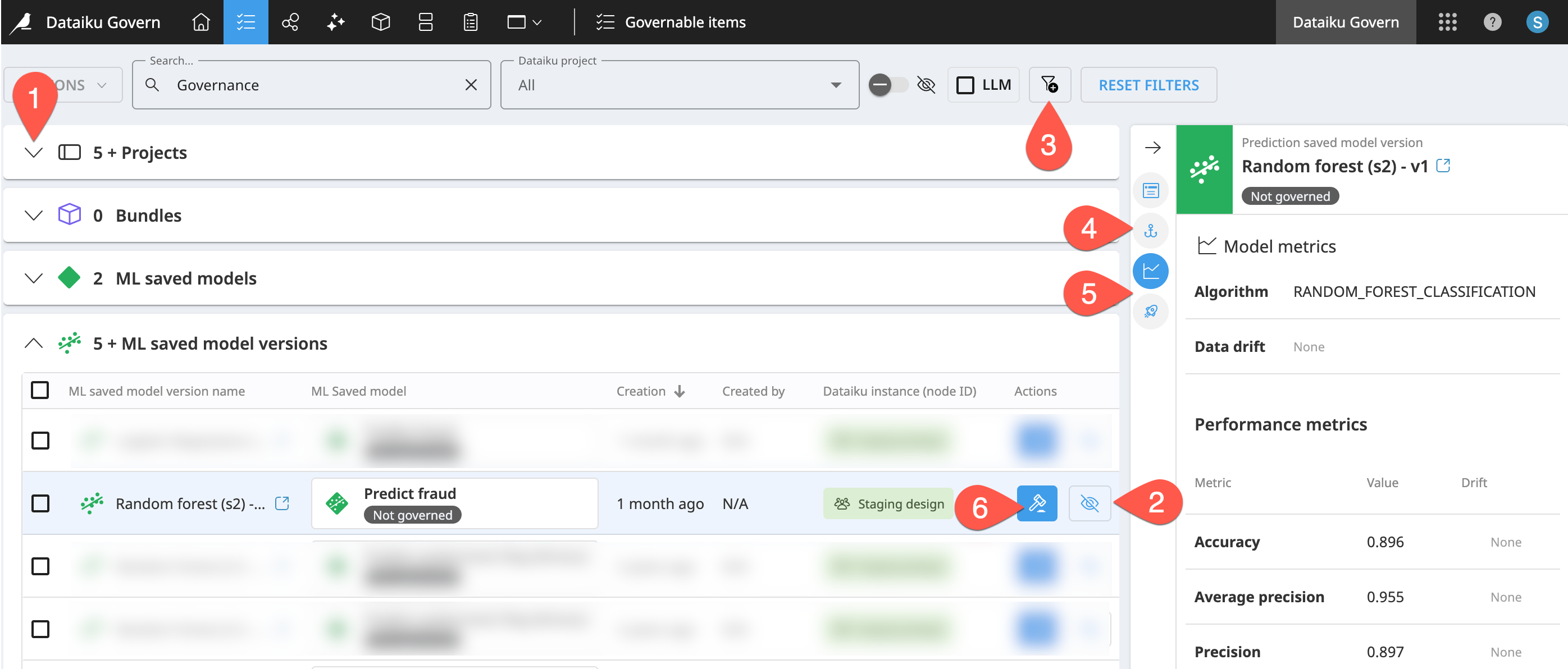1568x669 pixels.
Task: Click RESET FILTERS button
Action: click(1148, 85)
